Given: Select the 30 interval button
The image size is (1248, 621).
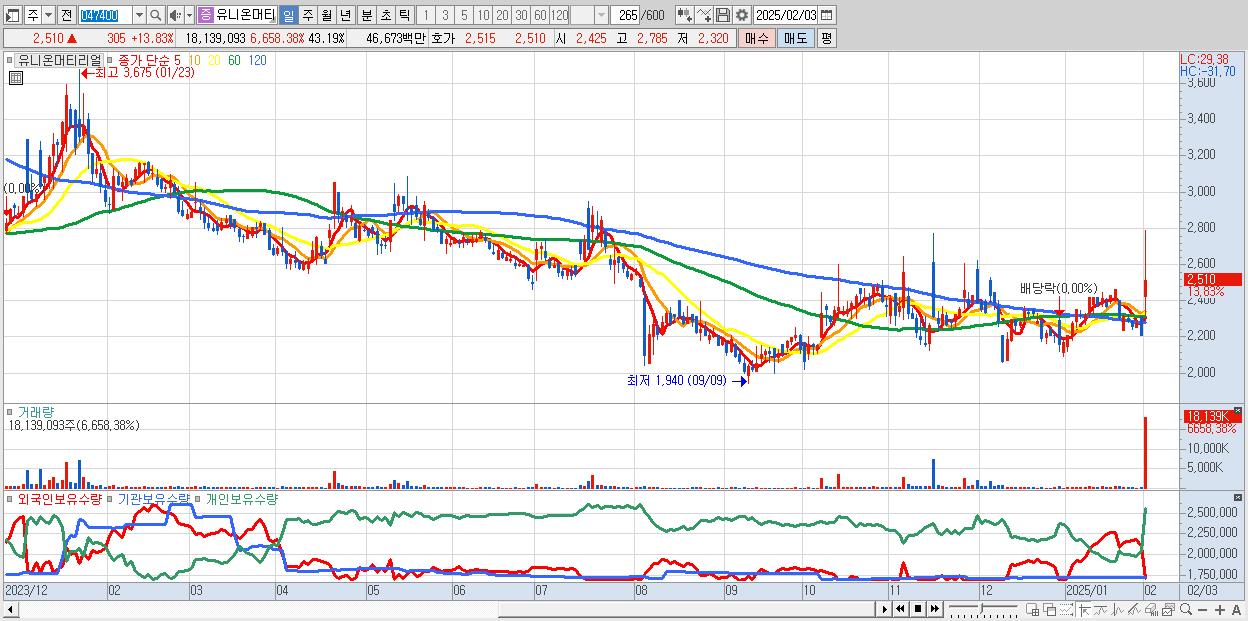Looking at the screenshot, I should (521, 15).
